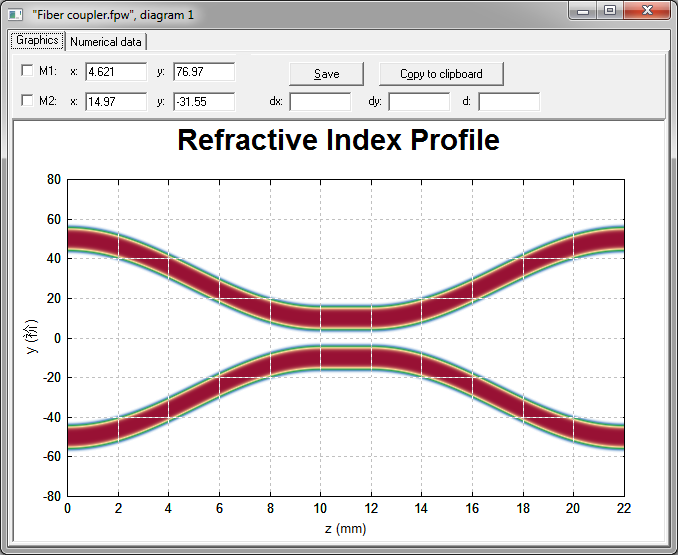Focus the M2 x coordinate field
The image size is (678, 555).
pyautogui.click(x=116, y=102)
